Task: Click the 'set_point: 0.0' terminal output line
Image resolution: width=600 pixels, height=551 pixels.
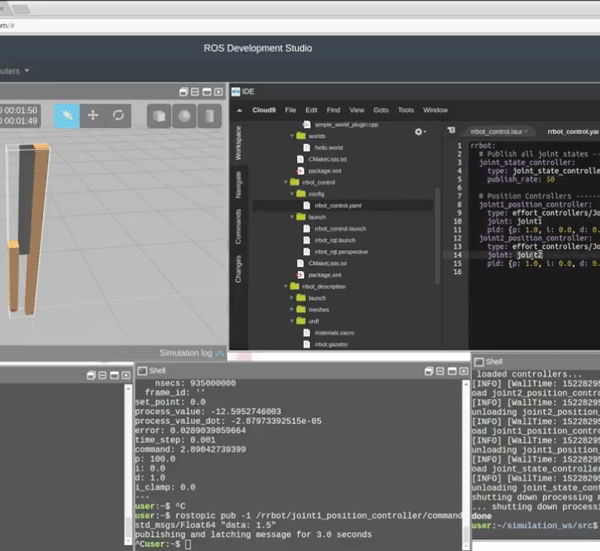Action: coord(170,402)
